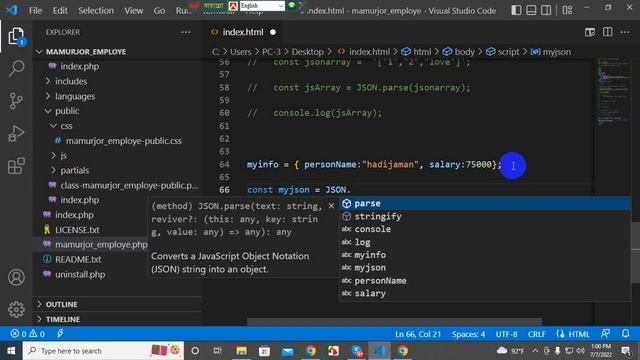This screenshot has height=360, width=640.
Task: Open the Extensions view
Action: (16, 166)
